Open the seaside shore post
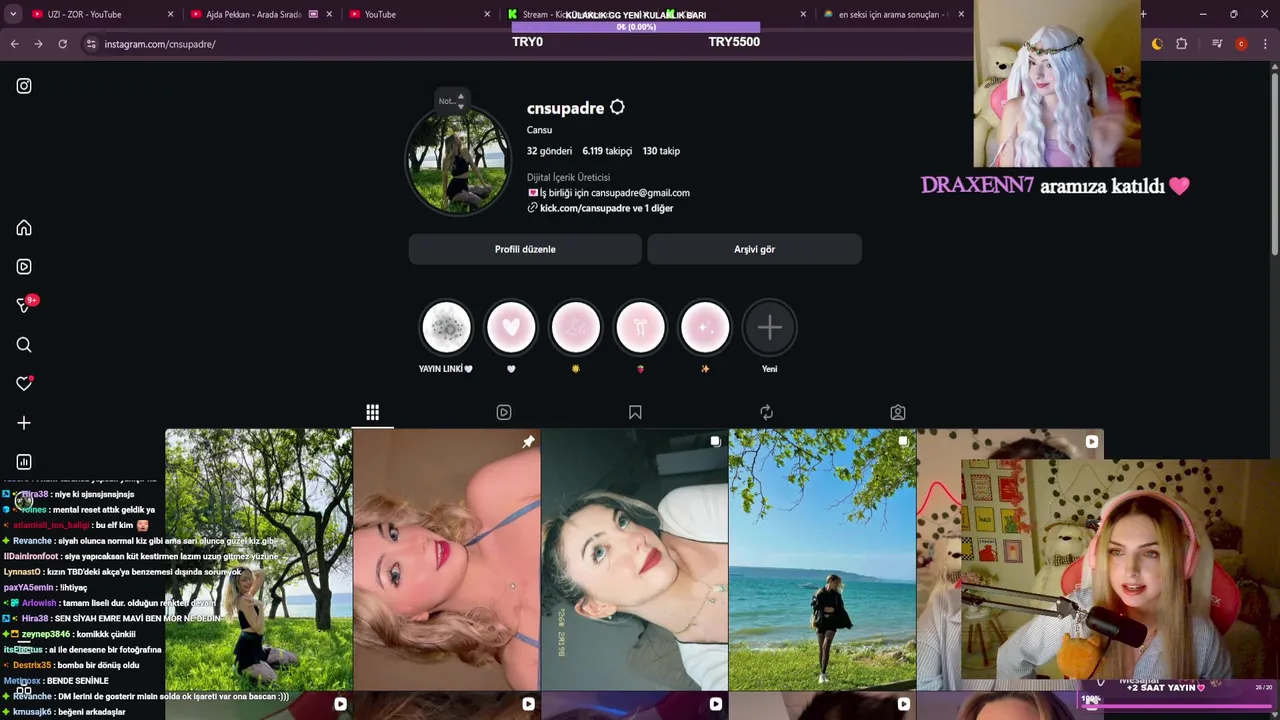The image size is (1280, 720). [822, 560]
